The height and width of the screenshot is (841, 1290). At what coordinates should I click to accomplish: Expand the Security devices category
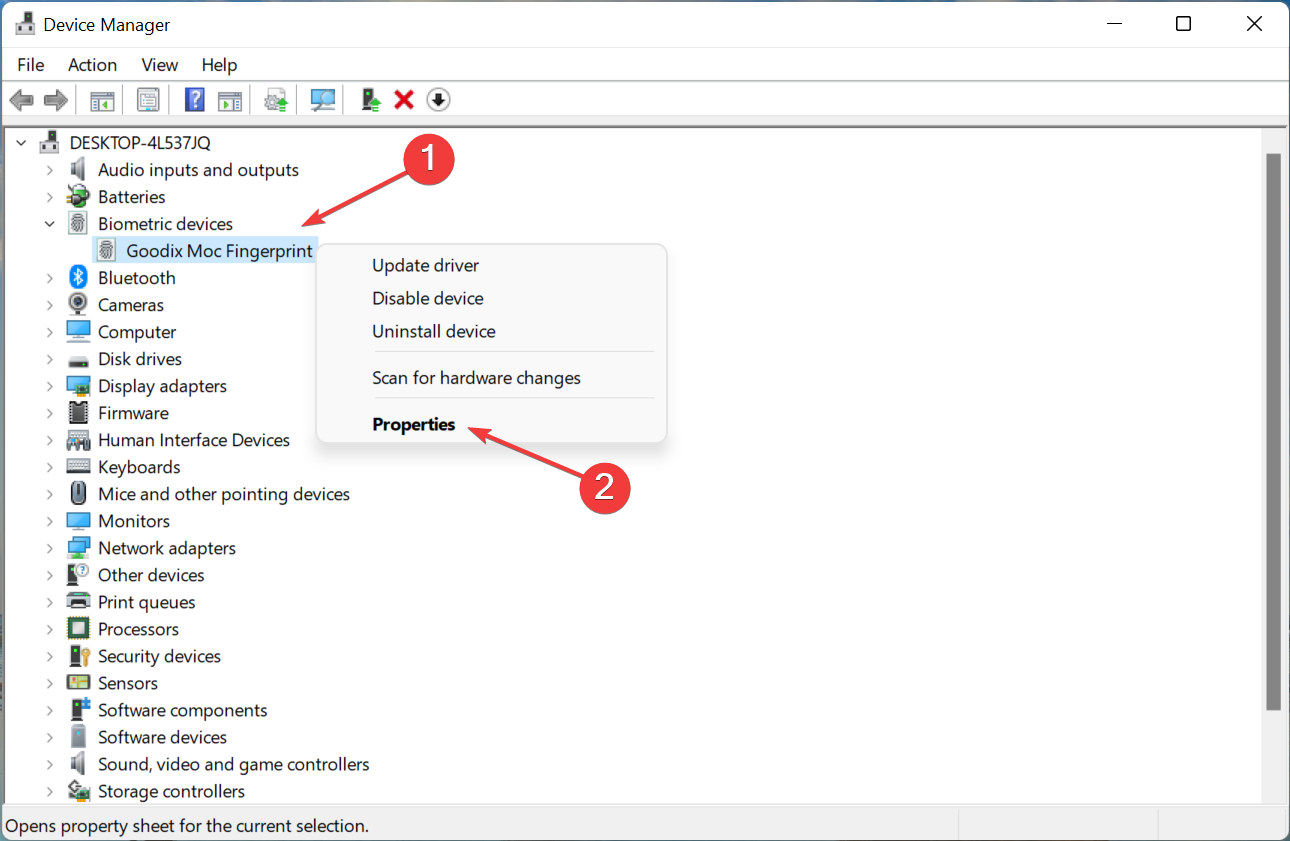coord(49,656)
